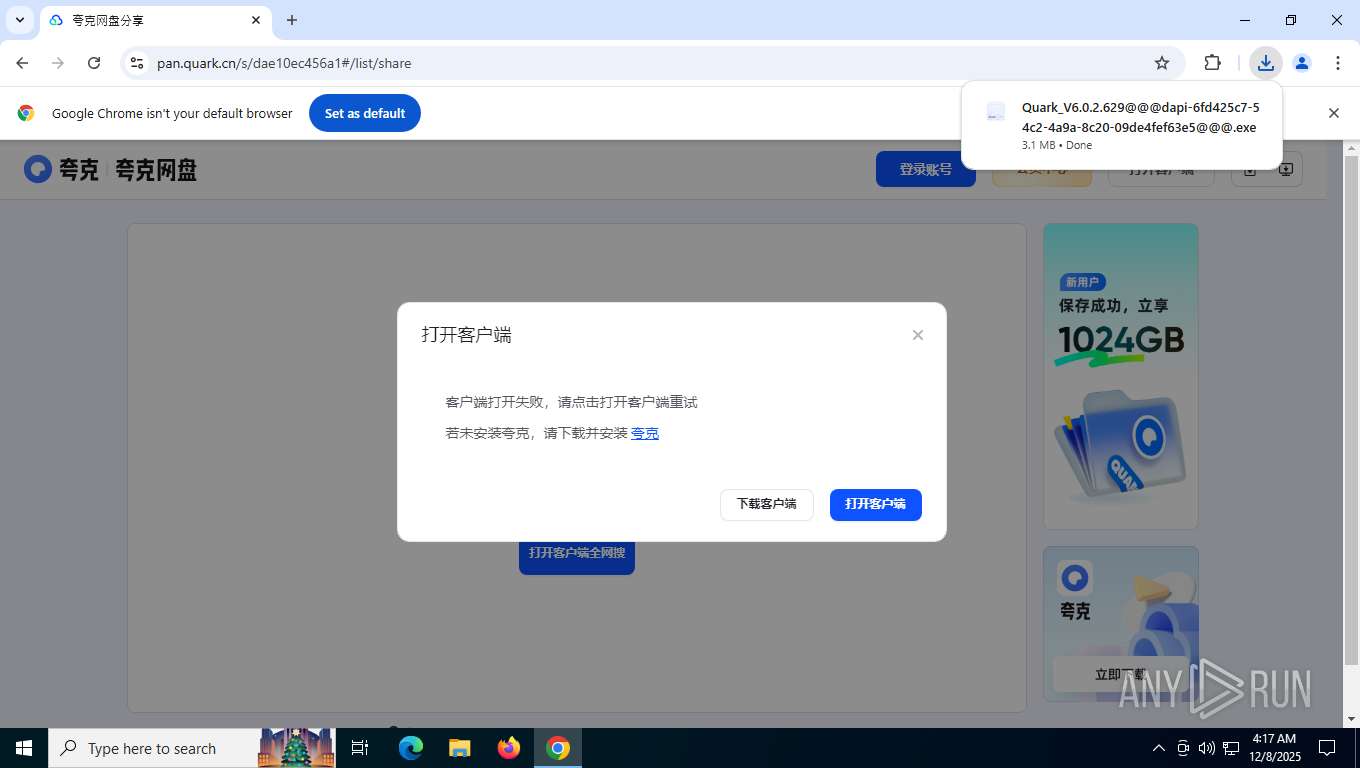Launch Firefox from taskbar
1360x768 pixels.
click(509, 748)
